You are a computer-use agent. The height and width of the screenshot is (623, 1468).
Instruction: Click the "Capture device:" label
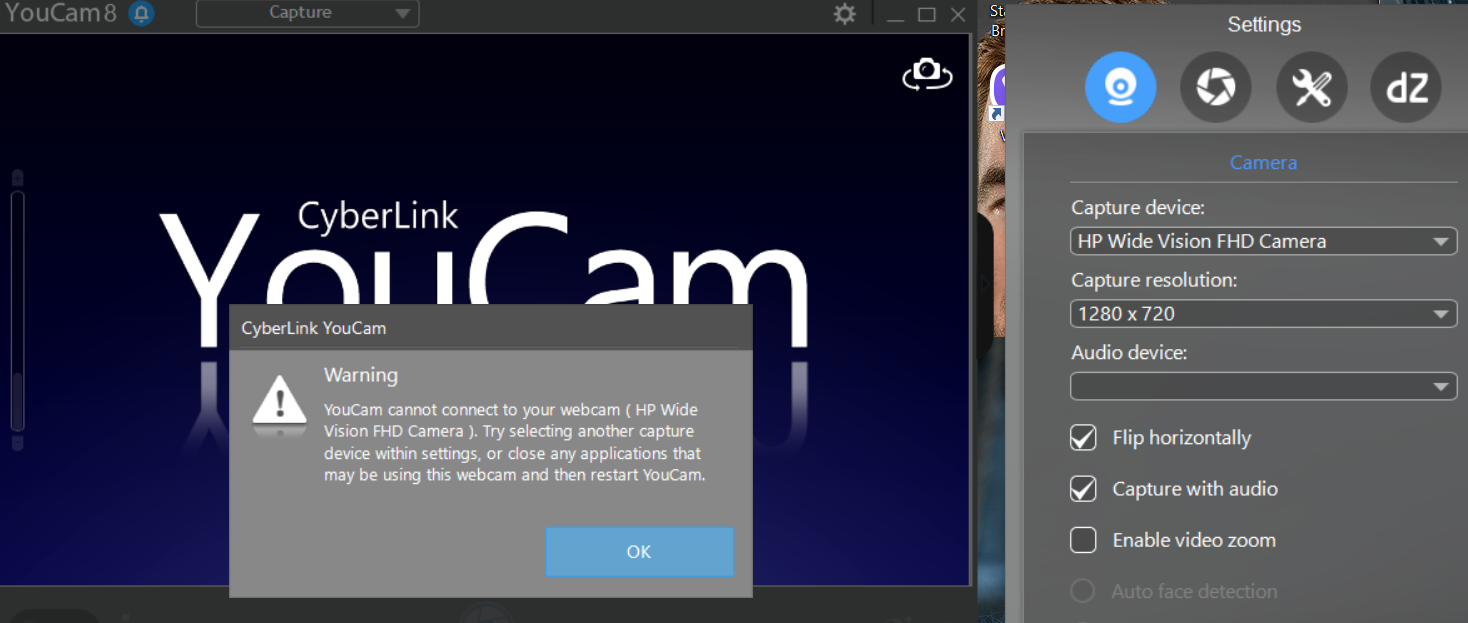1138,208
